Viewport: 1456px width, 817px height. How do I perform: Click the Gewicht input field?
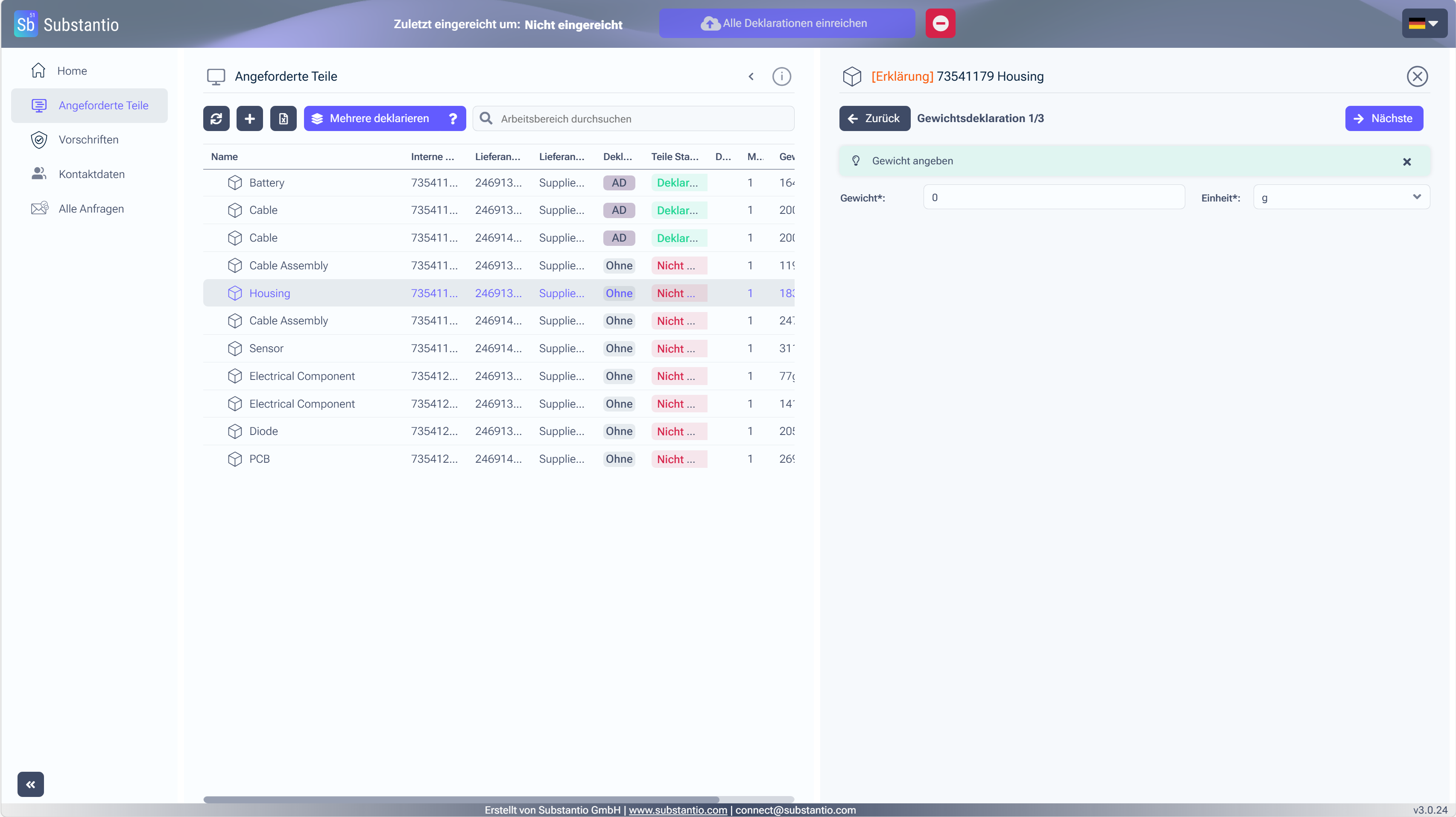point(1054,197)
